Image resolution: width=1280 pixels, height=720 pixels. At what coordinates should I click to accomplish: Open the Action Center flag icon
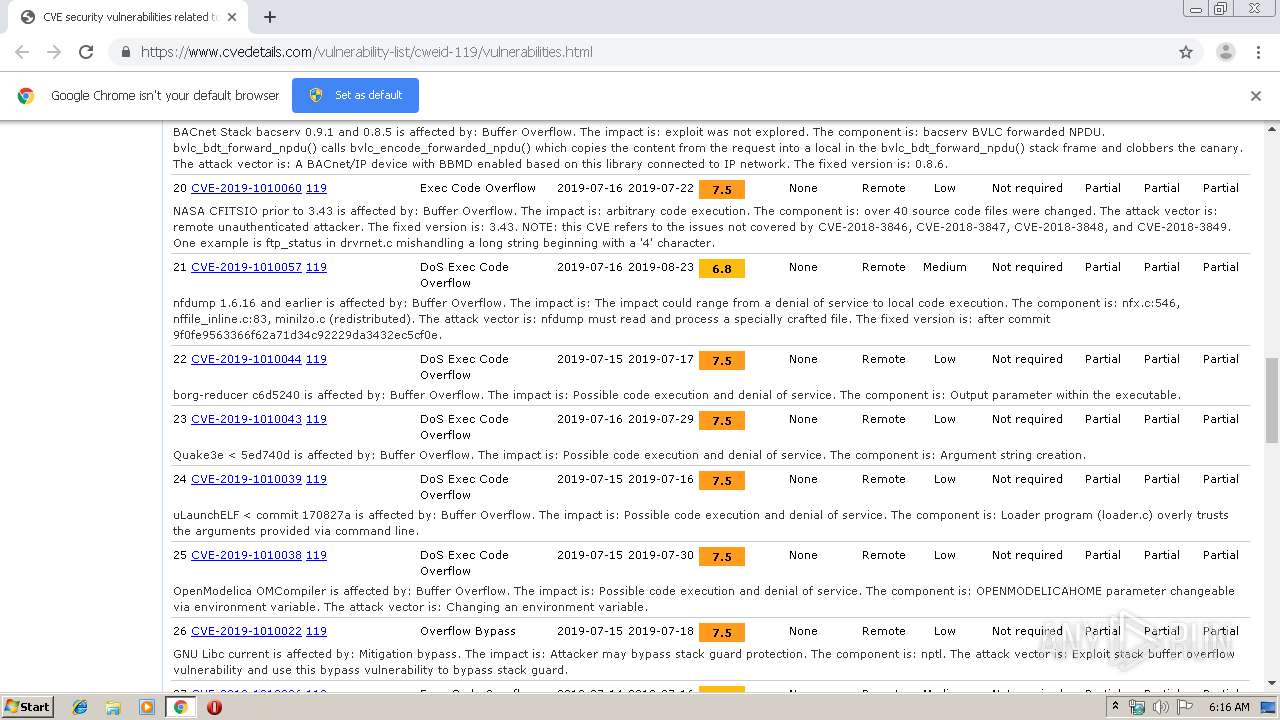point(1184,707)
